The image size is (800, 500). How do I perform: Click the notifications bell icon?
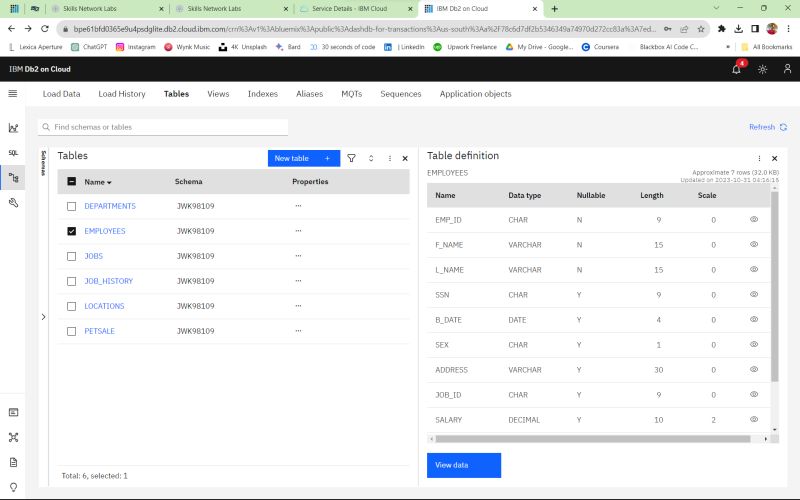click(736, 69)
